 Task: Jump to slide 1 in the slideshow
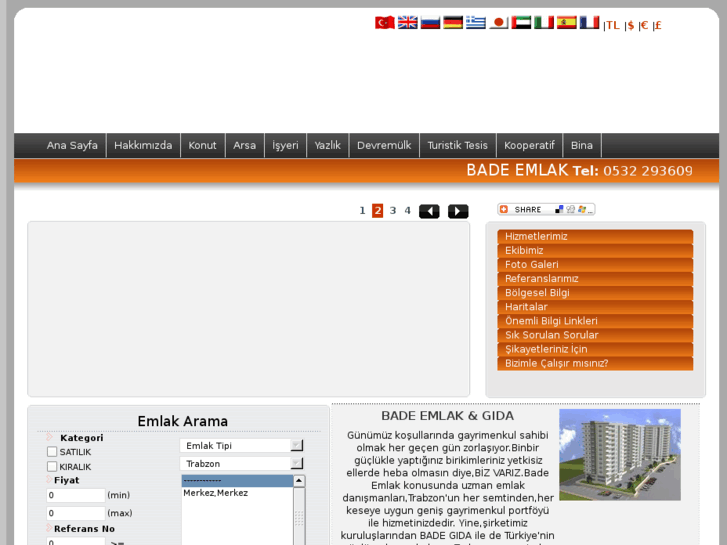click(362, 211)
